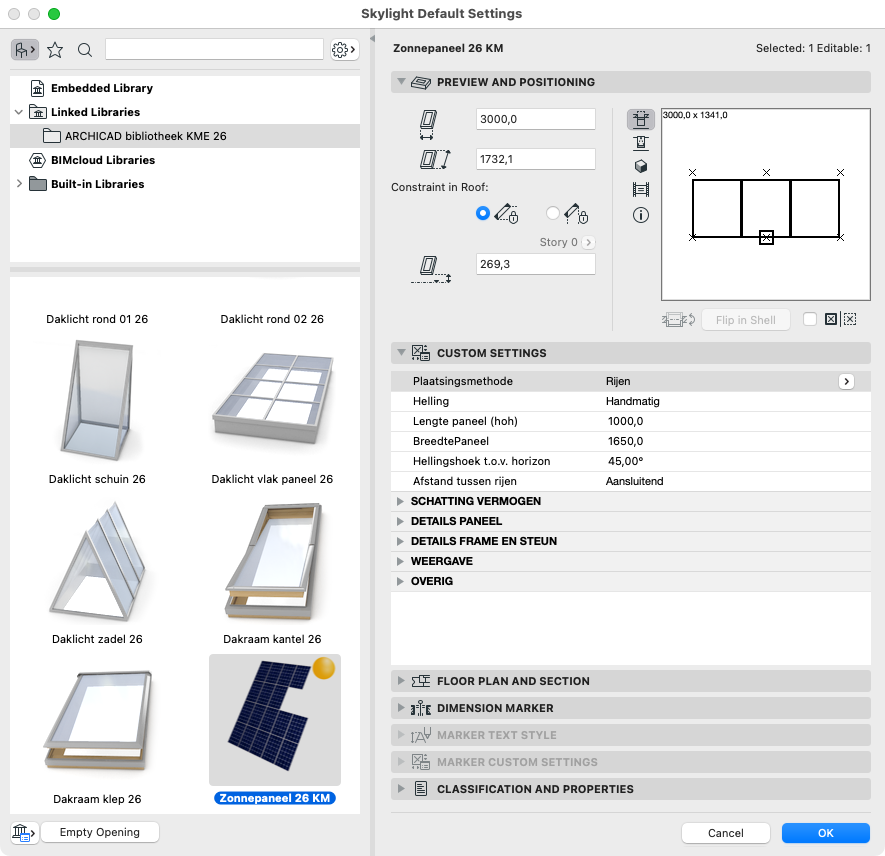Switch preview to the preview picture icon
Viewport: 885px width, 856px height.
641,190
